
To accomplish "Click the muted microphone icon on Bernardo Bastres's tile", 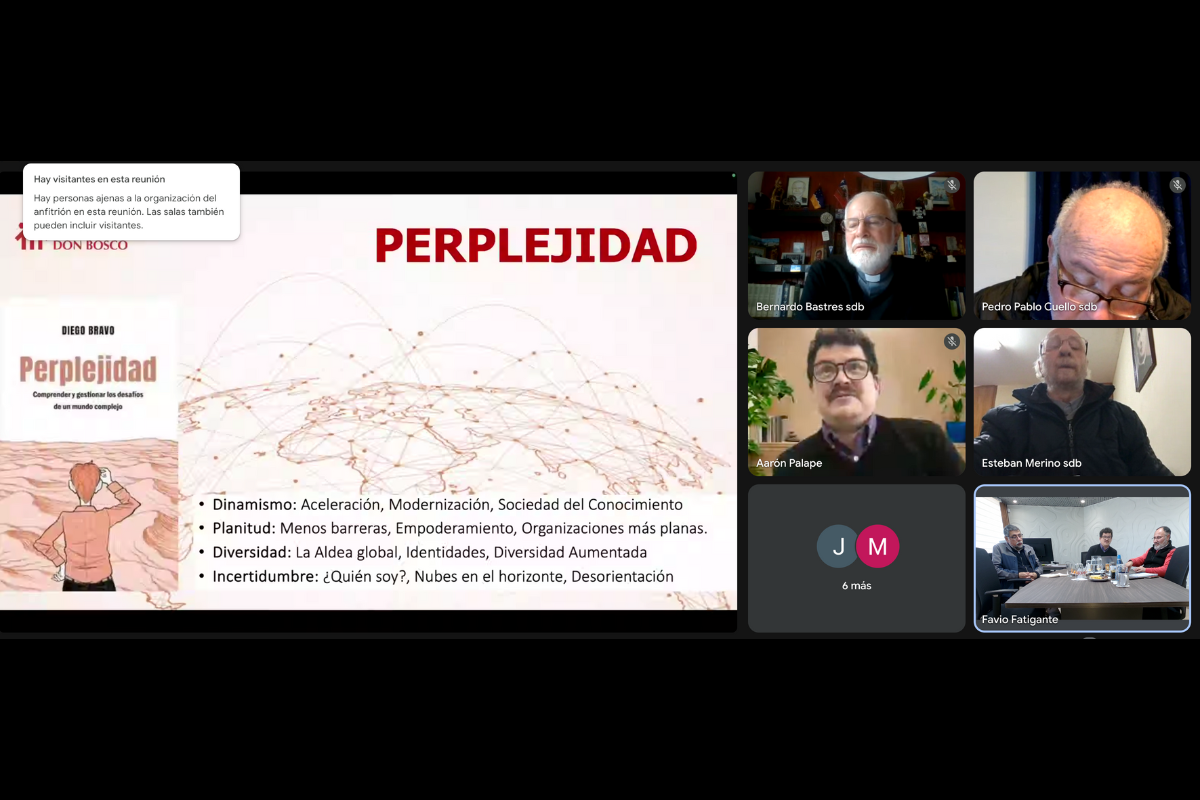I will (952, 185).
